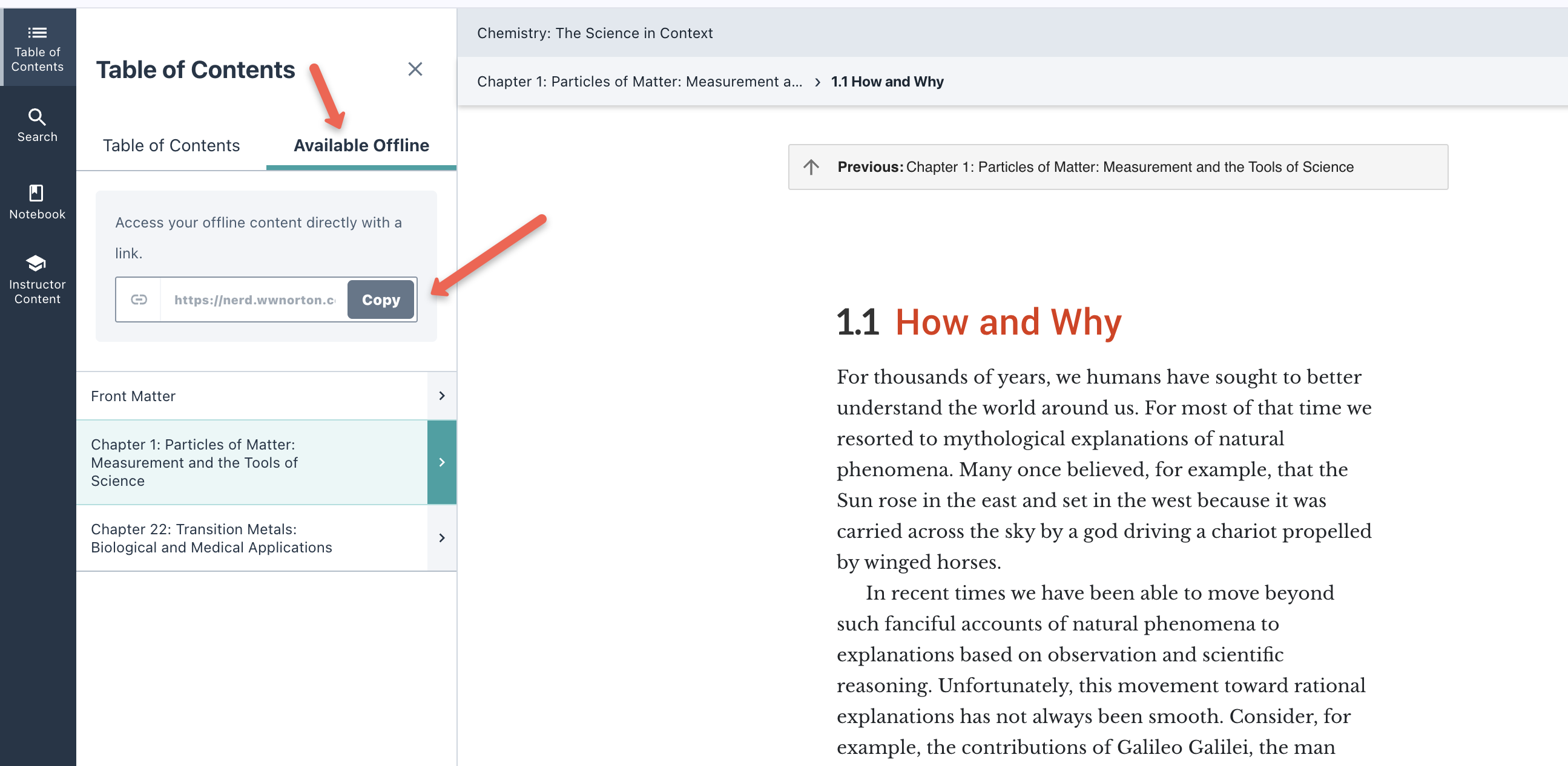Expand Chapter 22 Transition Metals chevron
Screen dimensions: 1568x766
[x=442, y=538]
